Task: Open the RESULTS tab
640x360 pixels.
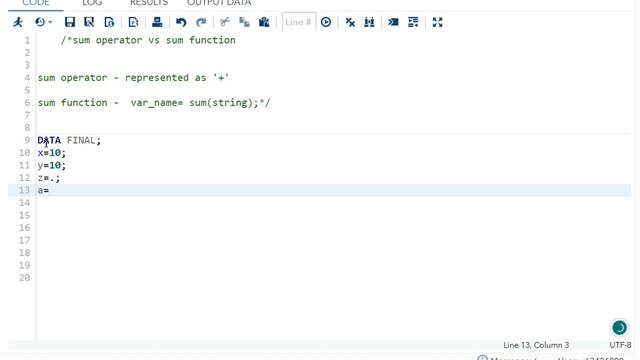Action: click(149, 3)
